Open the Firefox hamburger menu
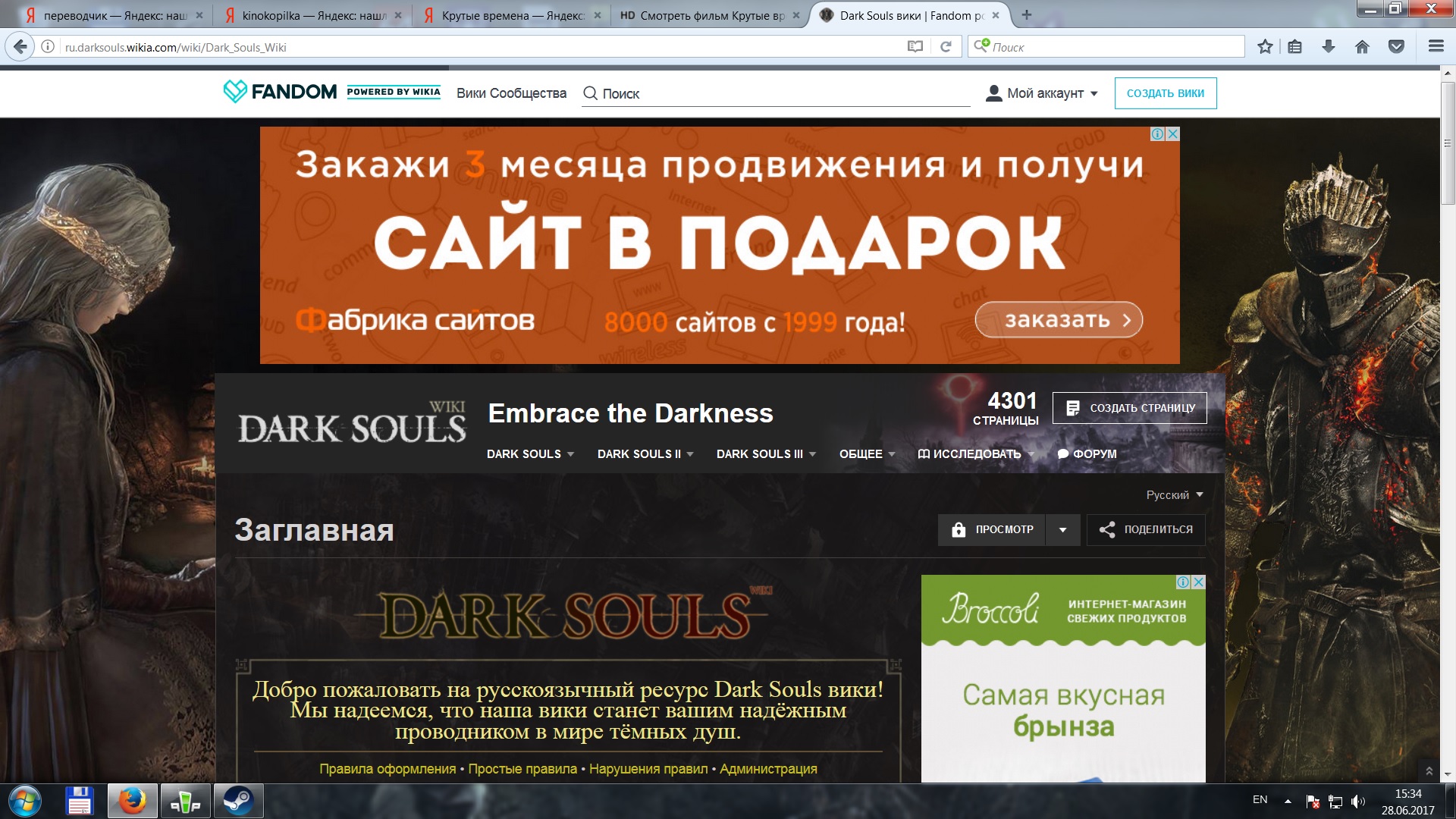The width and height of the screenshot is (1456, 819). click(x=1436, y=47)
